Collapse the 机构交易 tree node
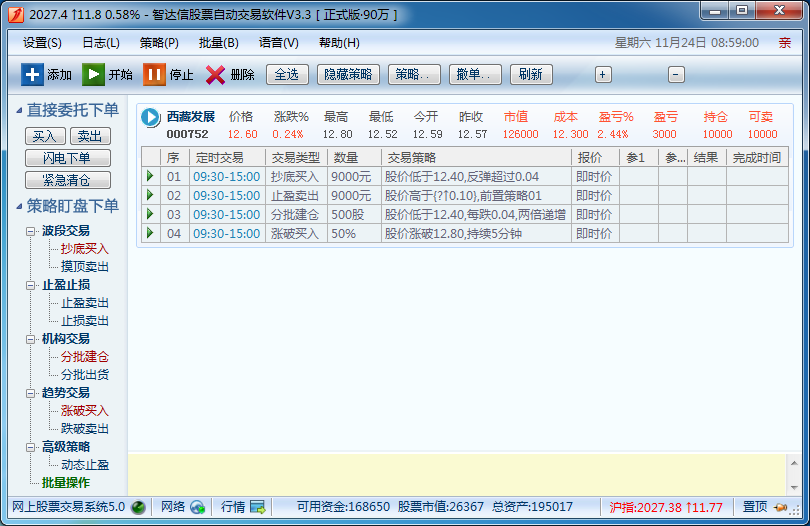The width and height of the screenshot is (810, 526). [30, 339]
